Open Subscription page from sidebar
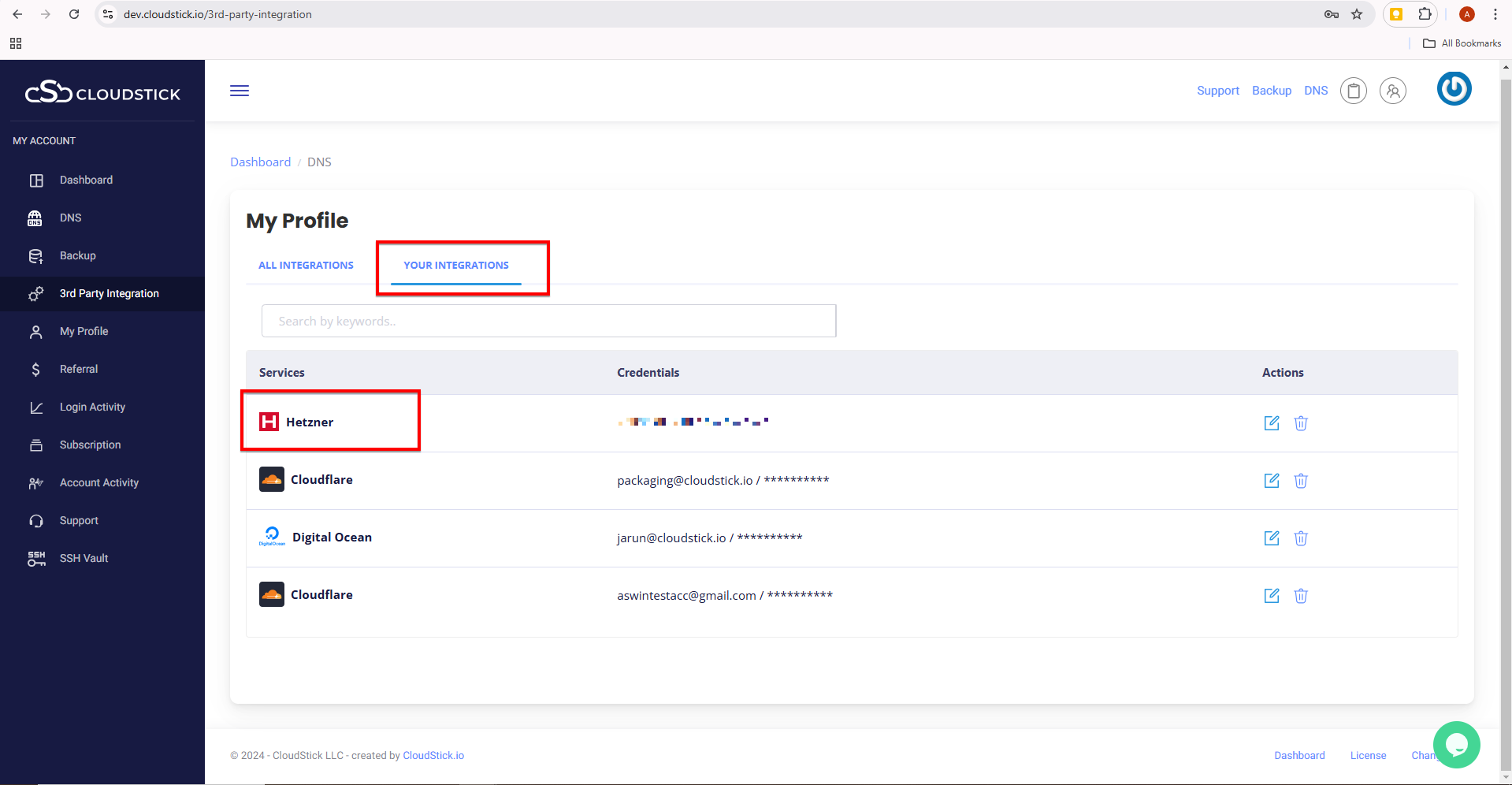The height and width of the screenshot is (785, 1512). pos(90,445)
